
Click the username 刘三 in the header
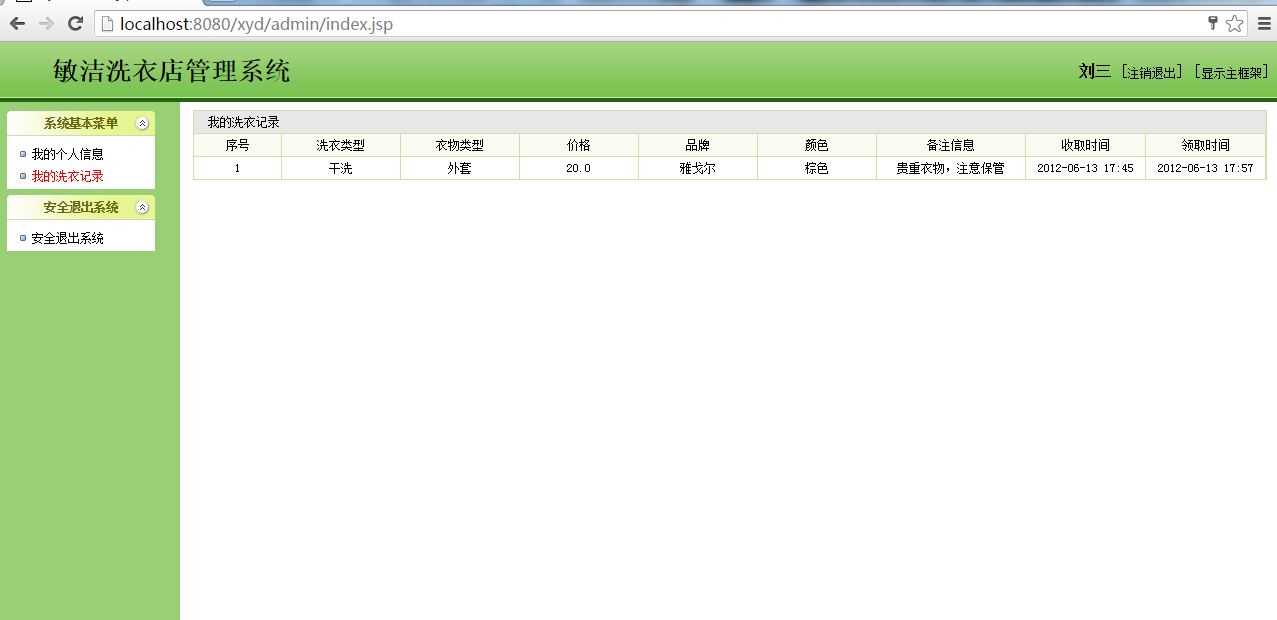[1095, 72]
